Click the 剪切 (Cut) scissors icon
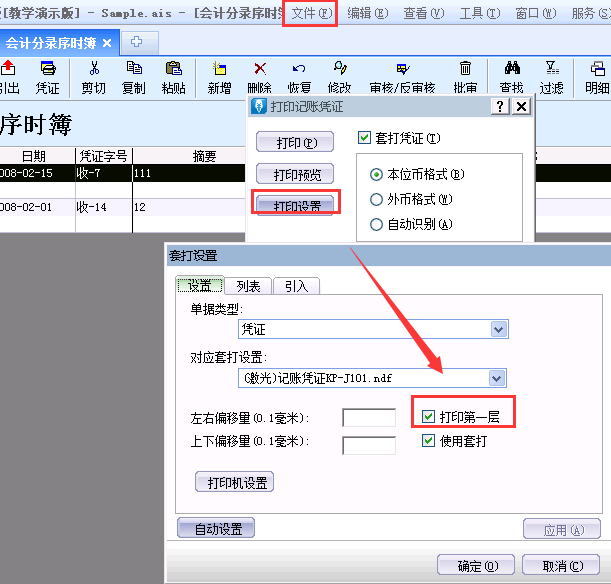The height and width of the screenshot is (584, 611). 93,69
